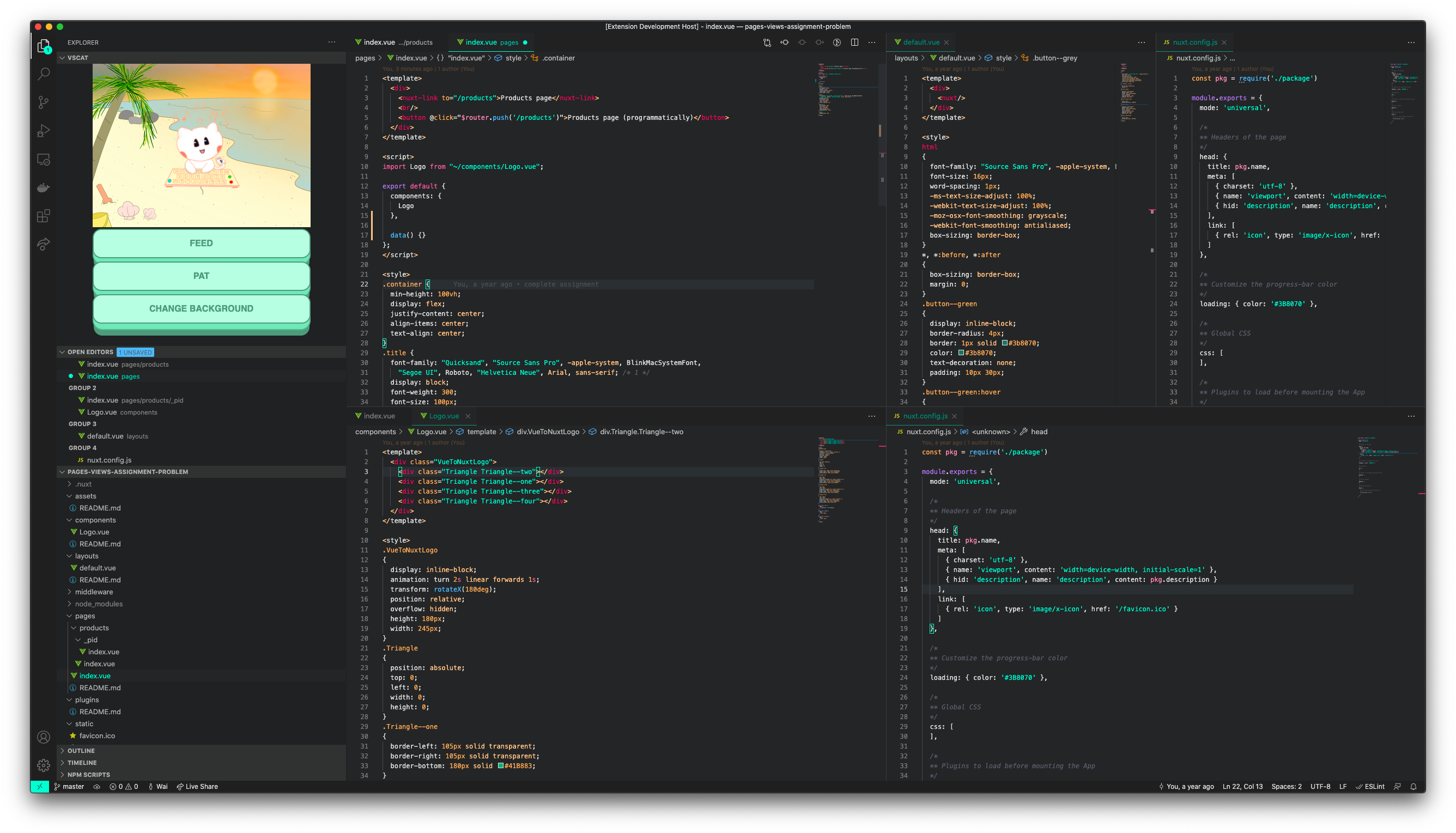Click the CHANGE BACKGROUND button
The image size is (1456, 833).
pyautogui.click(x=202, y=308)
